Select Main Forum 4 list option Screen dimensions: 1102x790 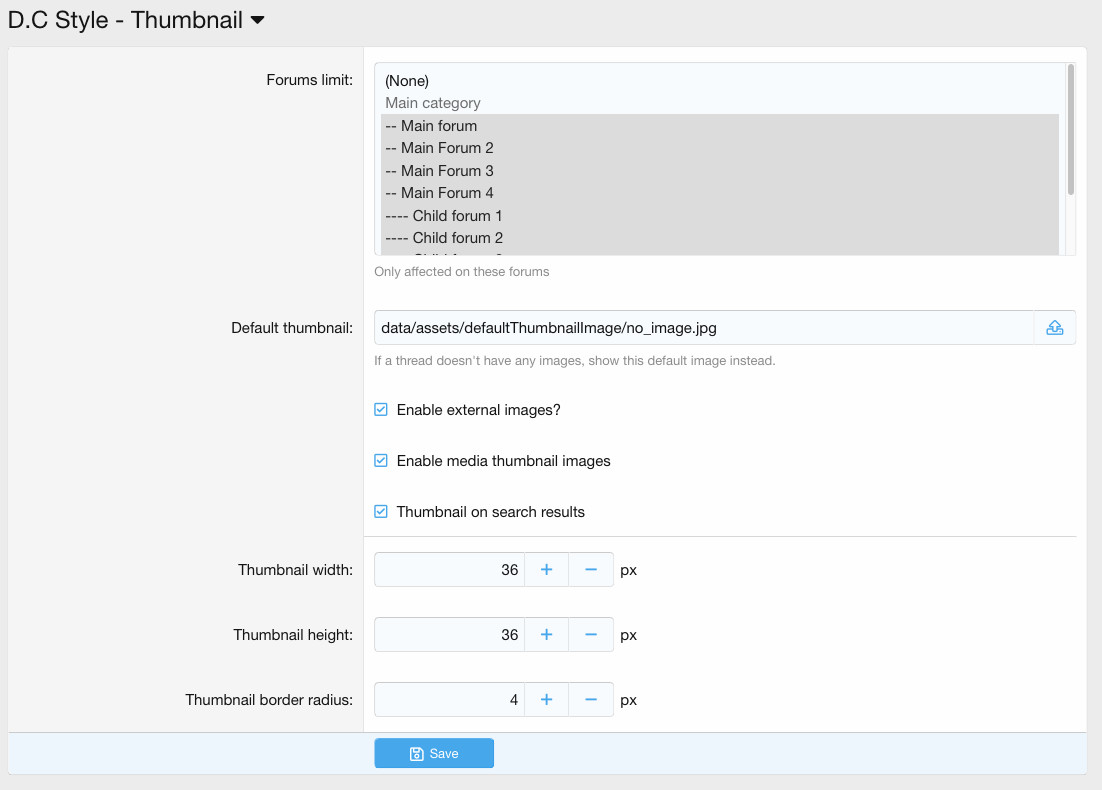(438, 193)
